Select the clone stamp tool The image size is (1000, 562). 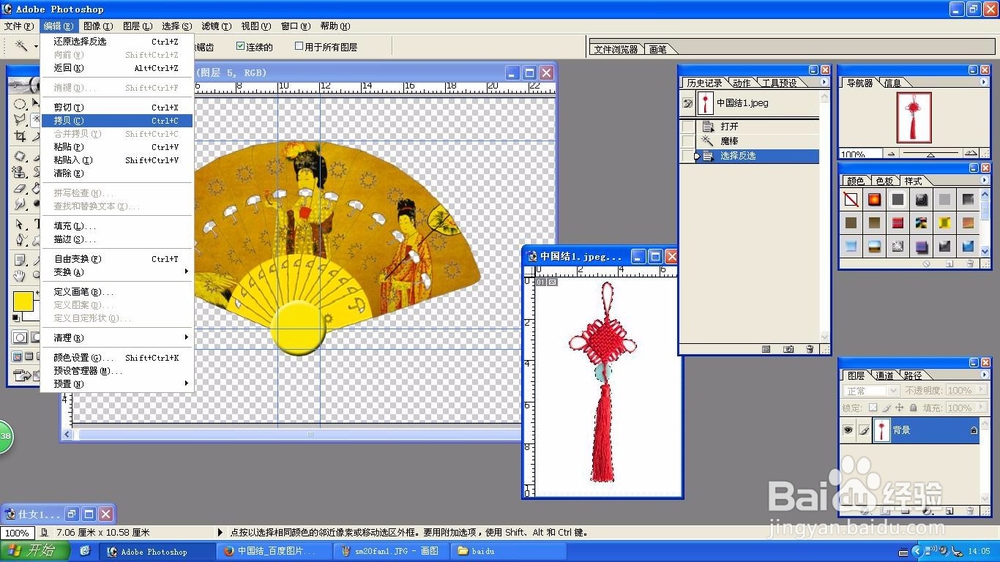pos(20,172)
